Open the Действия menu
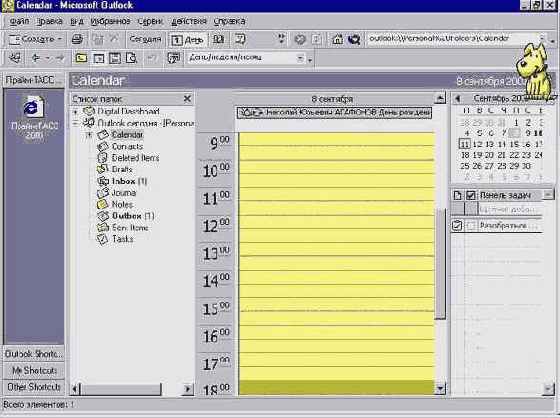This screenshot has height=418, width=560. pos(189,21)
